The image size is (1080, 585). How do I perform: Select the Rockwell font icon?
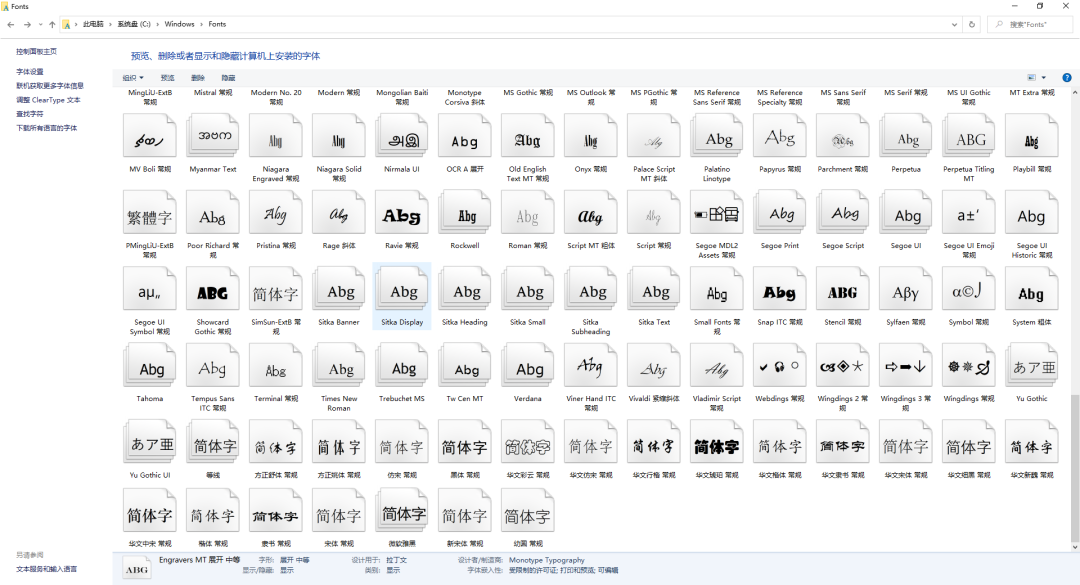(465, 214)
